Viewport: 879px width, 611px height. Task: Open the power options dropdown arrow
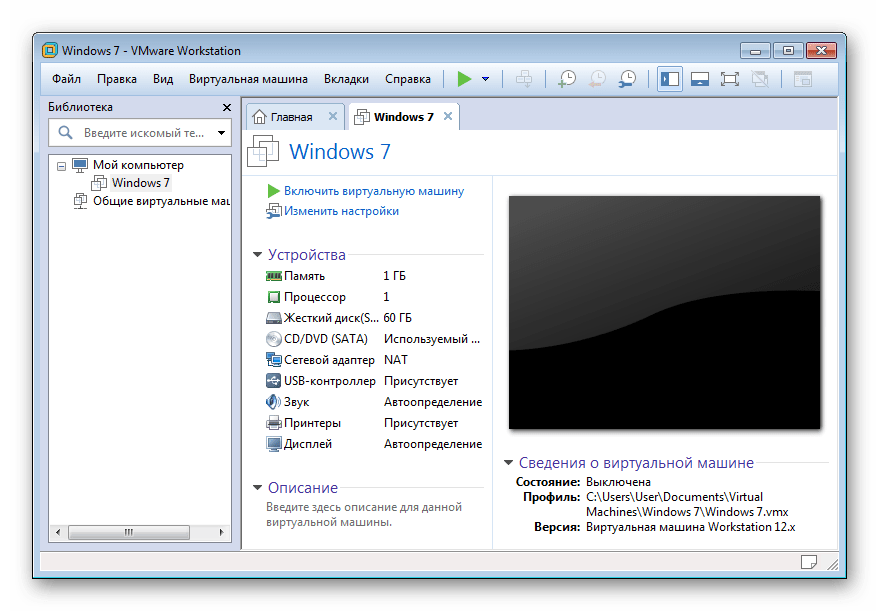tap(485, 79)
